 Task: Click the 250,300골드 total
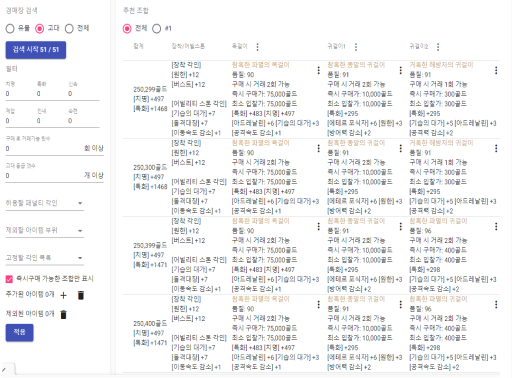coord(150,167)
